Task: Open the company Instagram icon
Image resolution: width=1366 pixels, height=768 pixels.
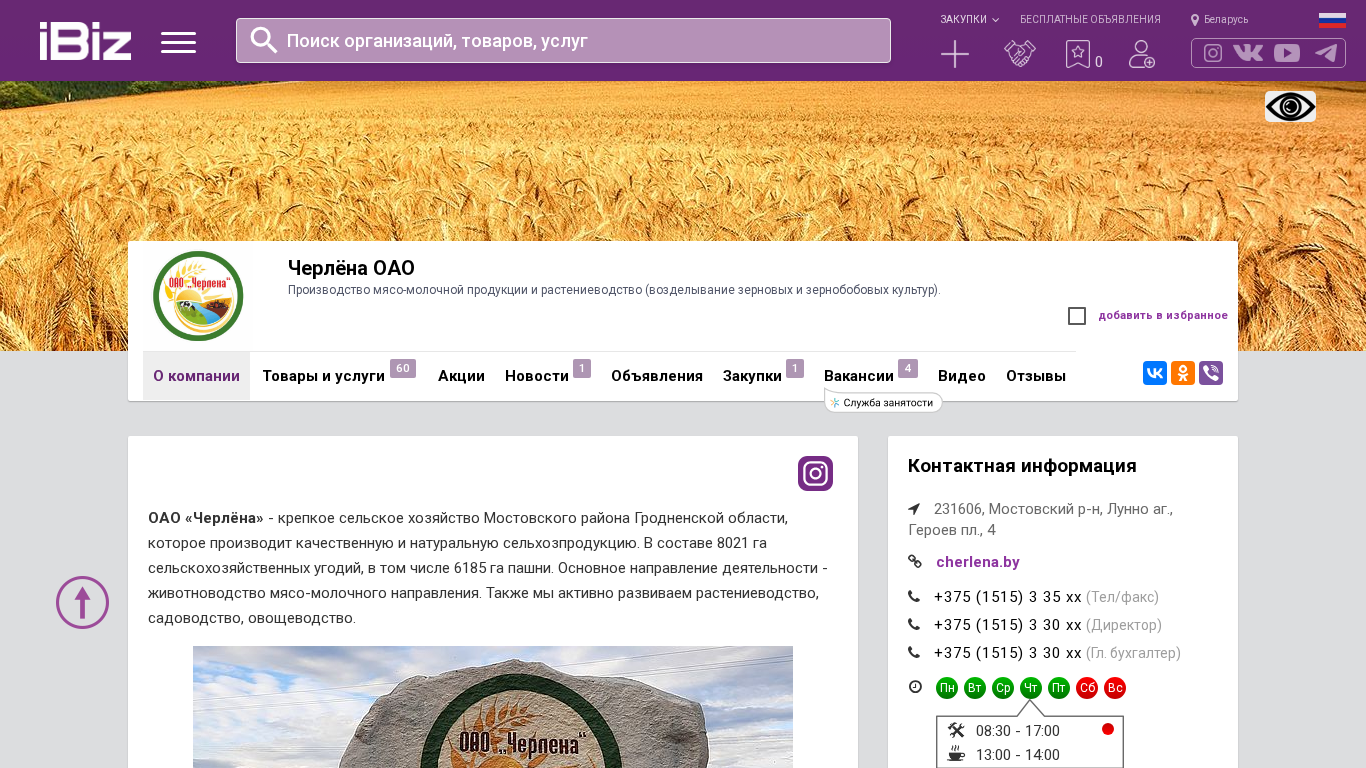Action: [815, 474]
